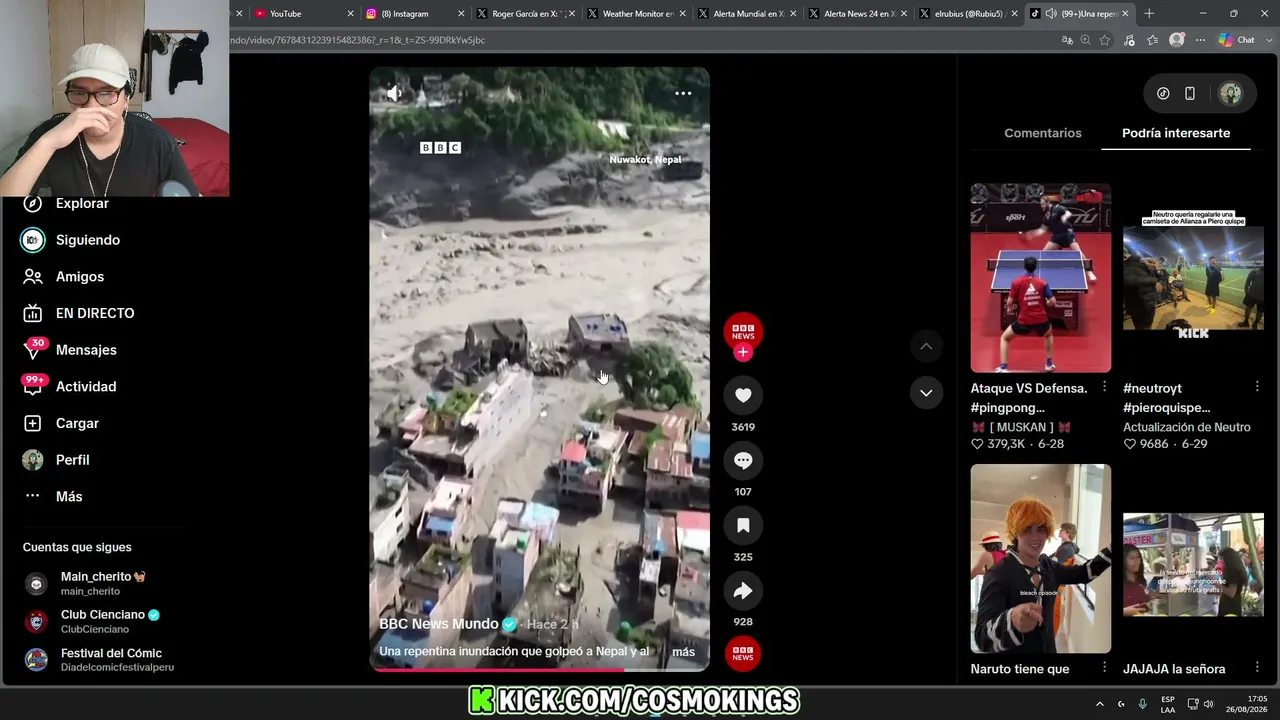Open the ping pong Ataque VS Defensa thumbnail
This screenshot has width=1280, height=720.
click(x=1040, y=278)
